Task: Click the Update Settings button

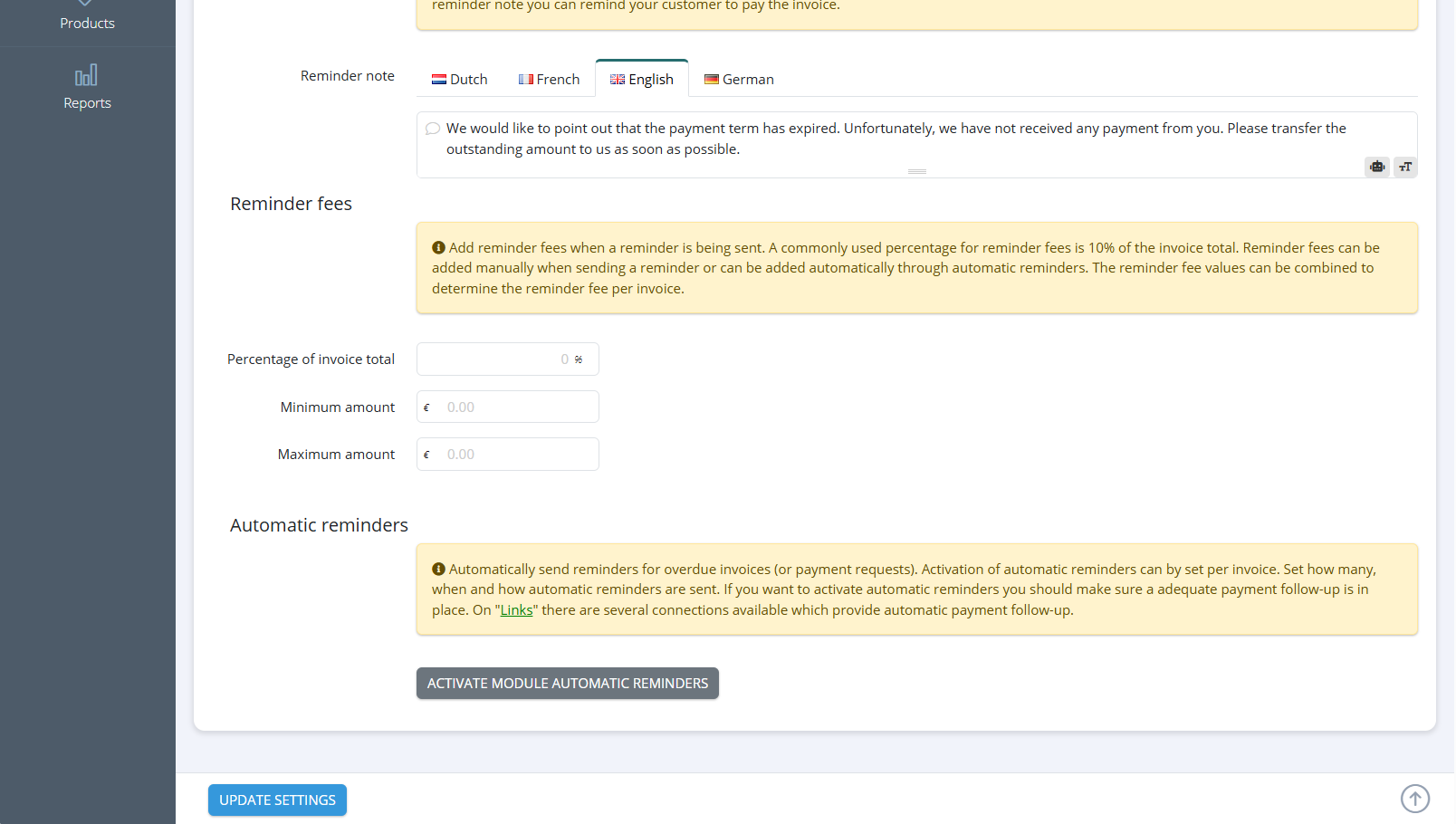Action: pos(277,800)
